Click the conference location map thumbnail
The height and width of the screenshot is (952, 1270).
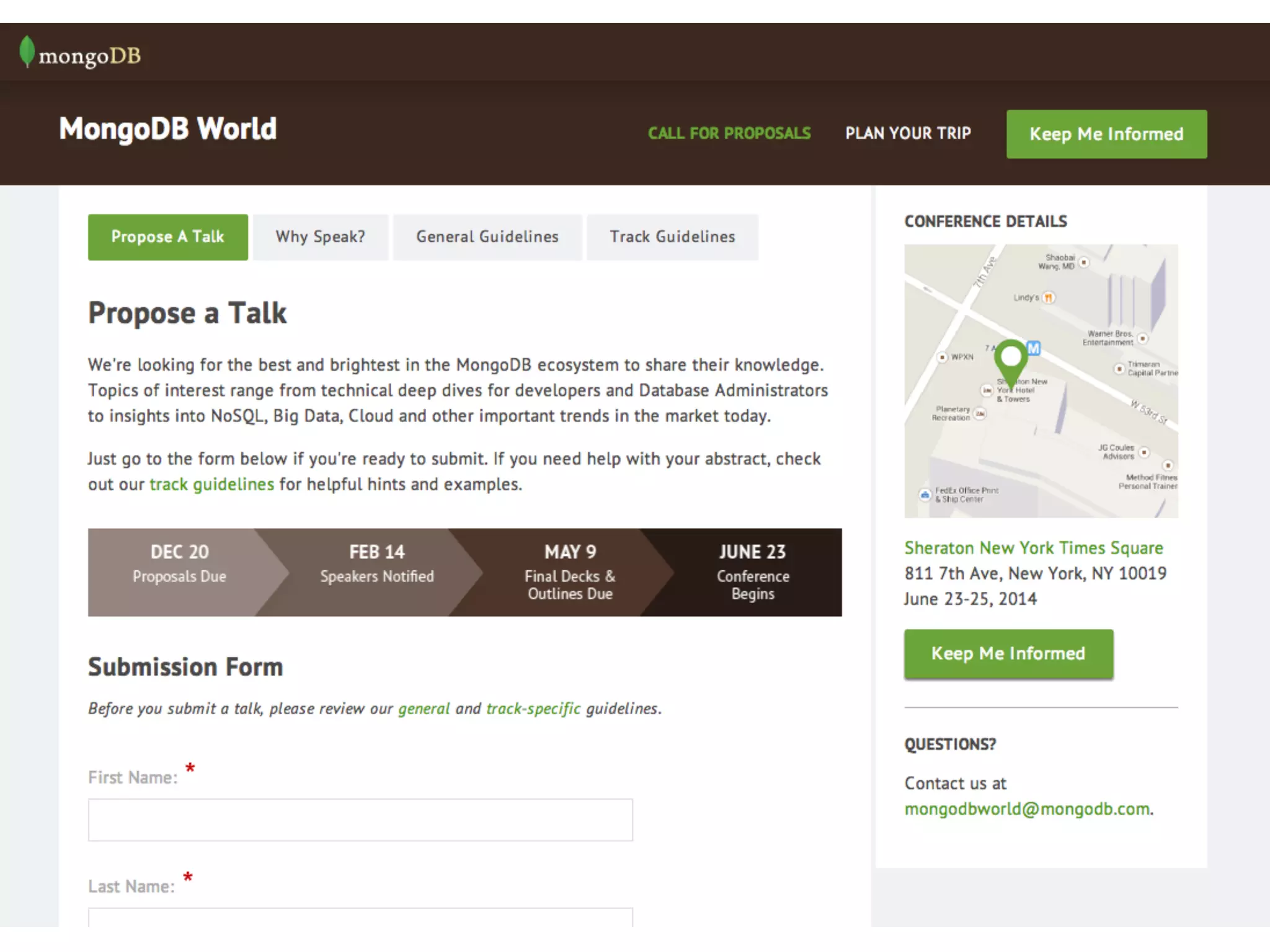tap(1041, 381)
